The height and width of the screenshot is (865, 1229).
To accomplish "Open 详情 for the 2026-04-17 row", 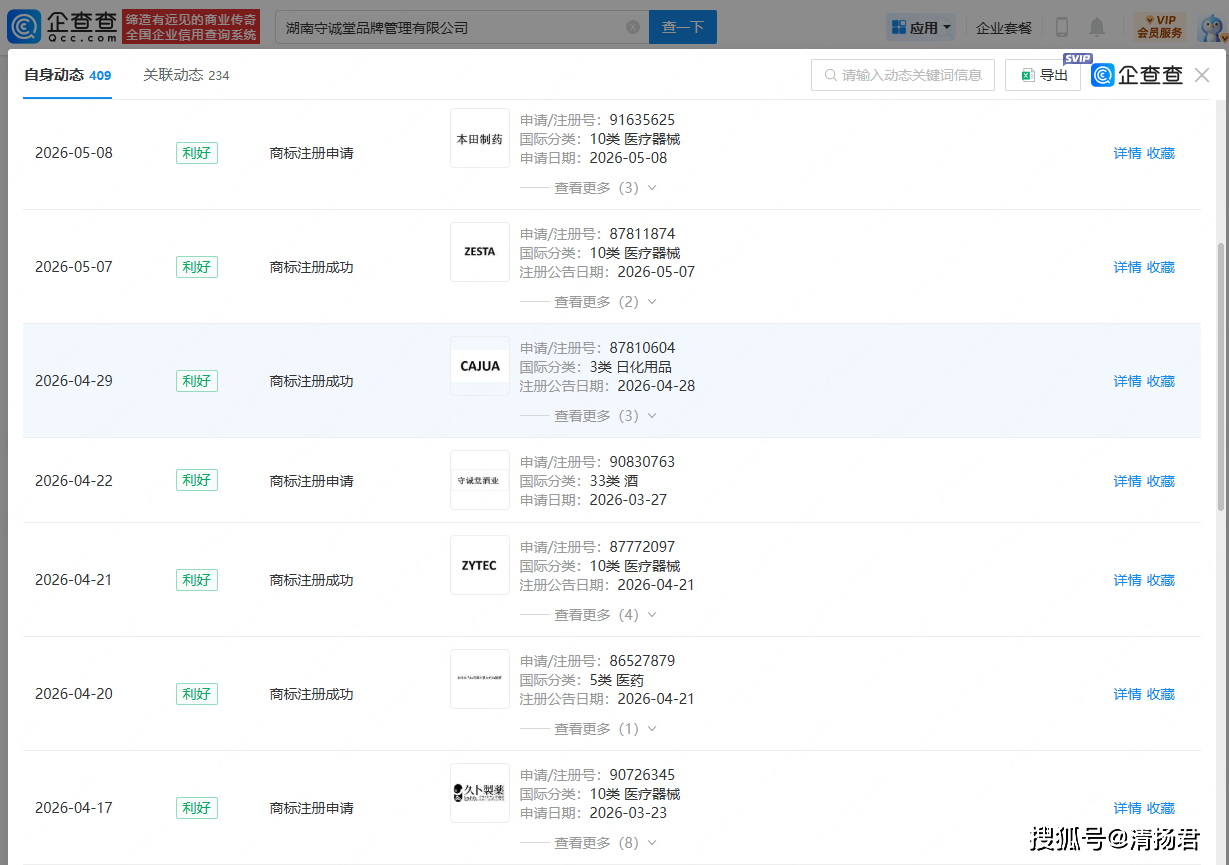I will [1127, 808].
